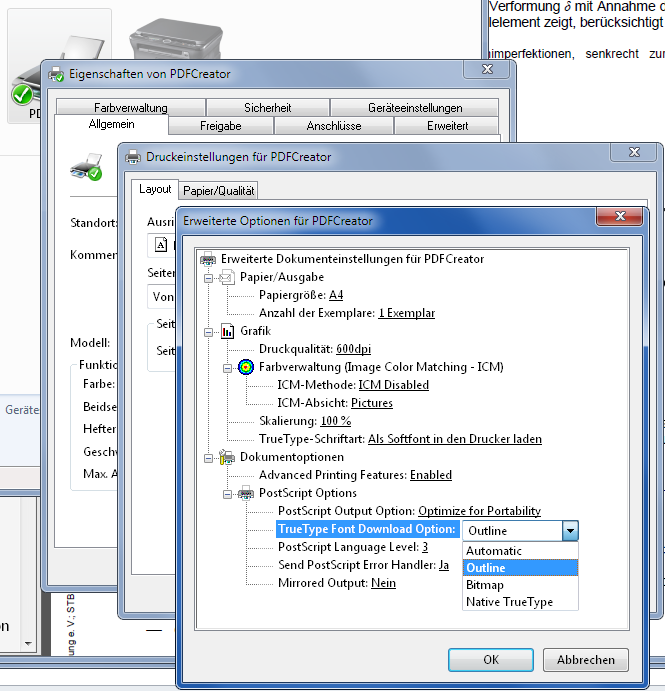
Task: Click the Papier/Ausgabe paper tray icon
Action: pyautogui.click(x=227, y=277)
